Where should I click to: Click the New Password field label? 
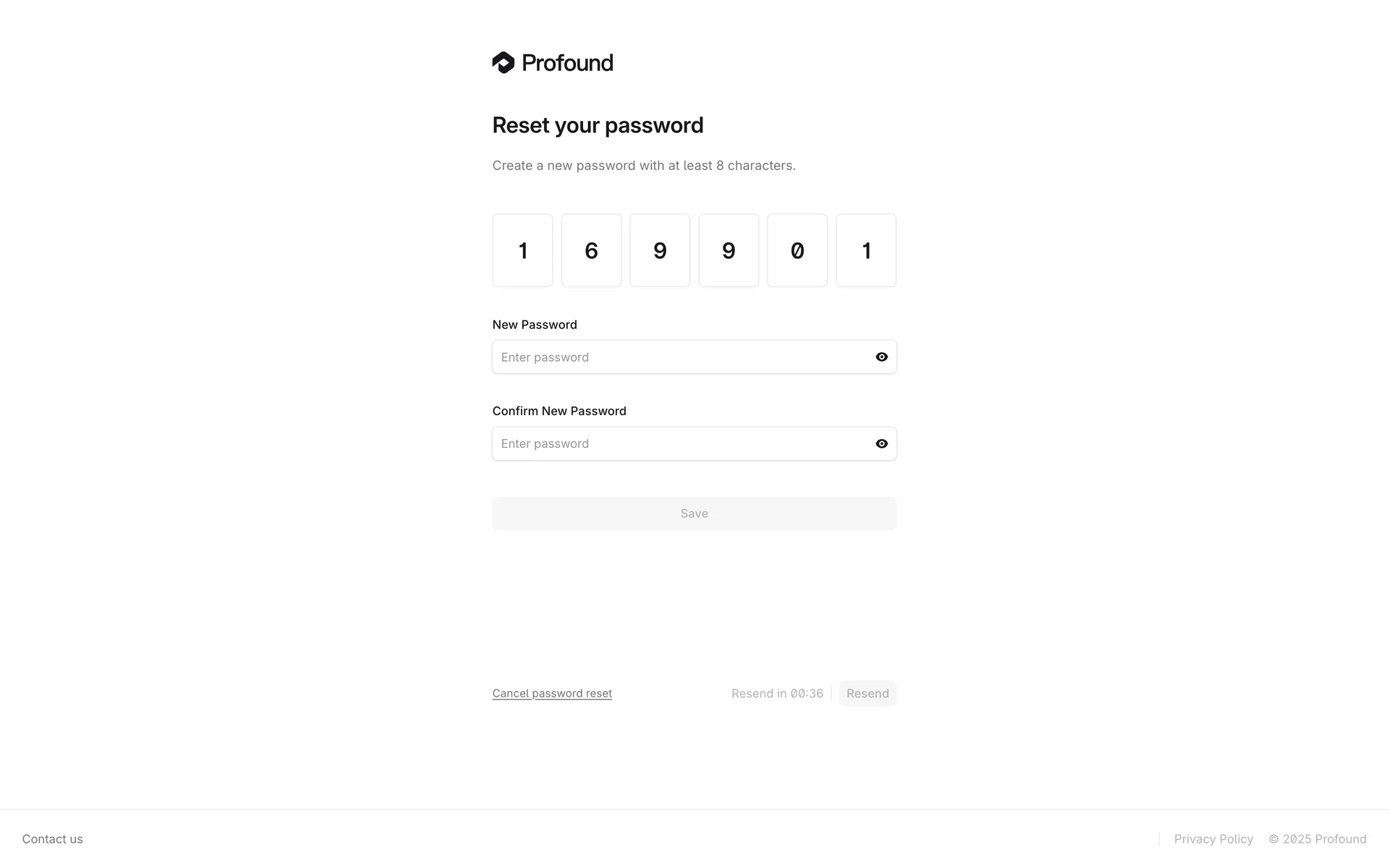pyautogui.click(x=535, y=325)
